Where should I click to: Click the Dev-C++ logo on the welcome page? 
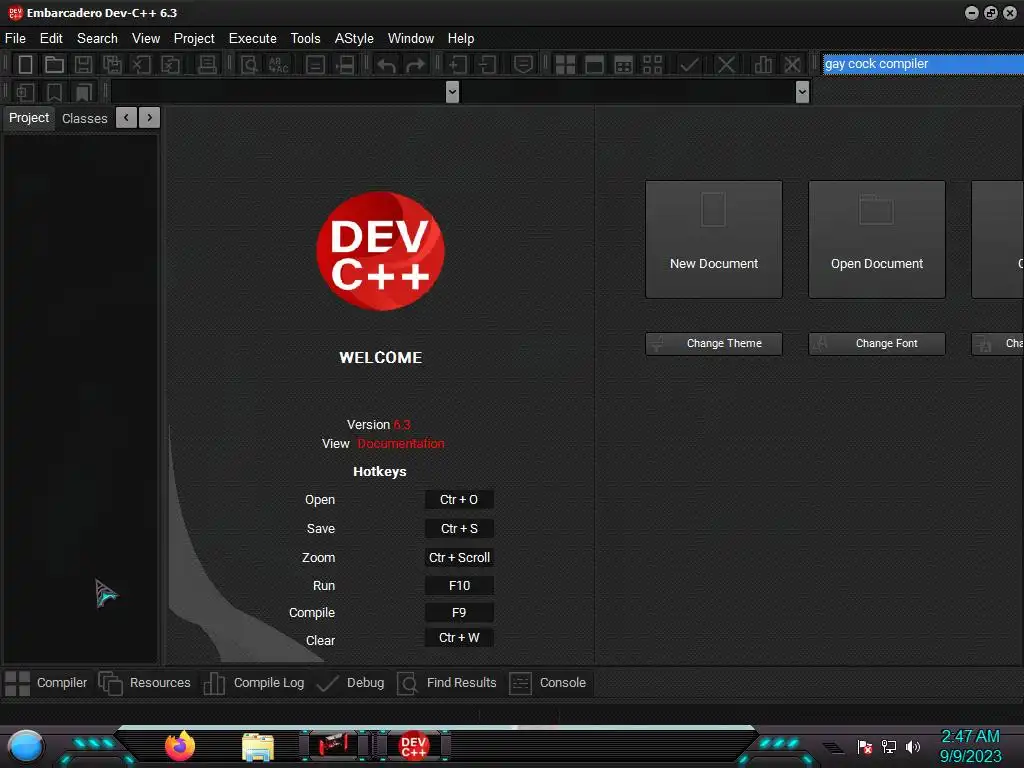coord(380,251)
